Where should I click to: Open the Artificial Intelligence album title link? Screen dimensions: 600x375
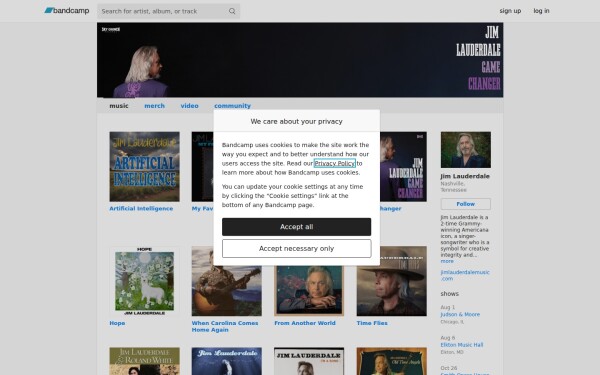[x=141, y=209]
